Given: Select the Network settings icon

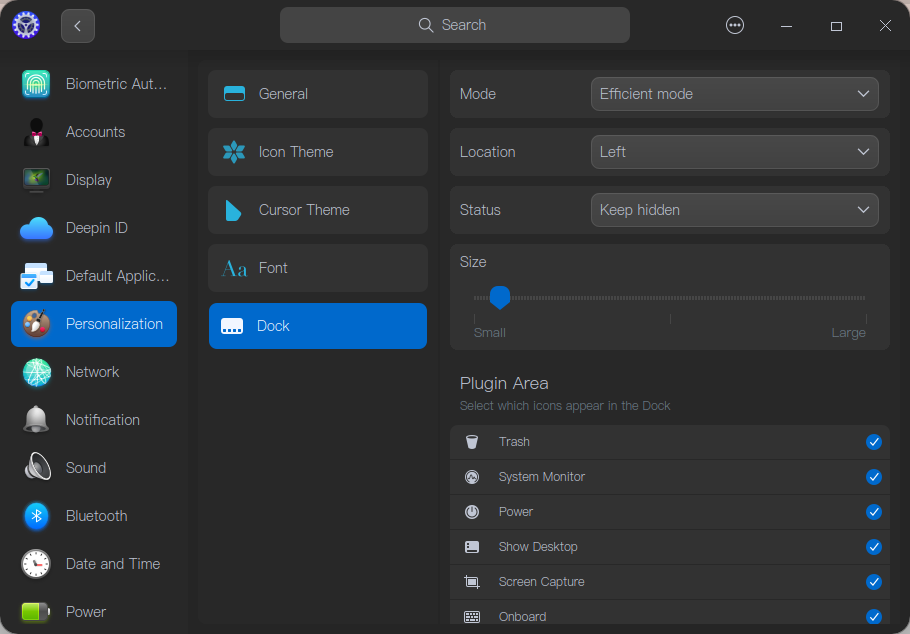Looking at the screenshot, I should [x=36, y=372].
